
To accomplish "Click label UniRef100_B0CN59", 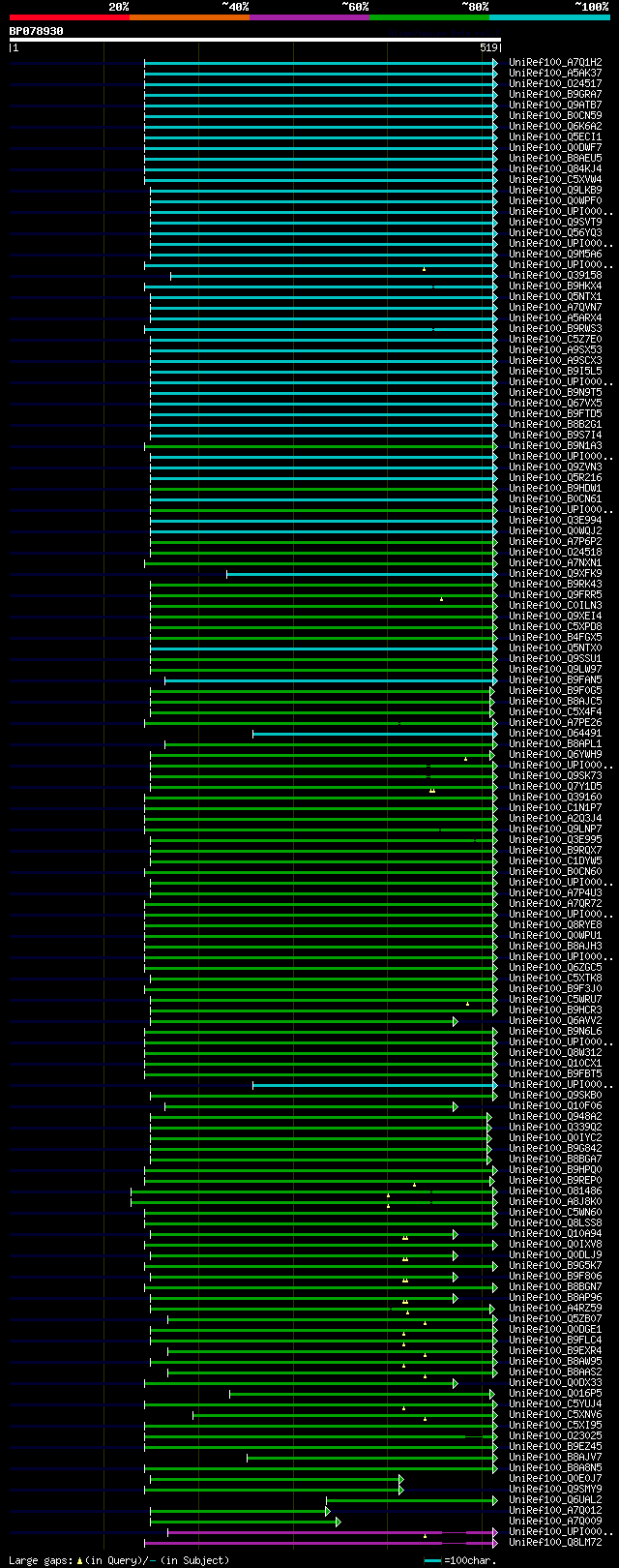I will pos(556,116).
